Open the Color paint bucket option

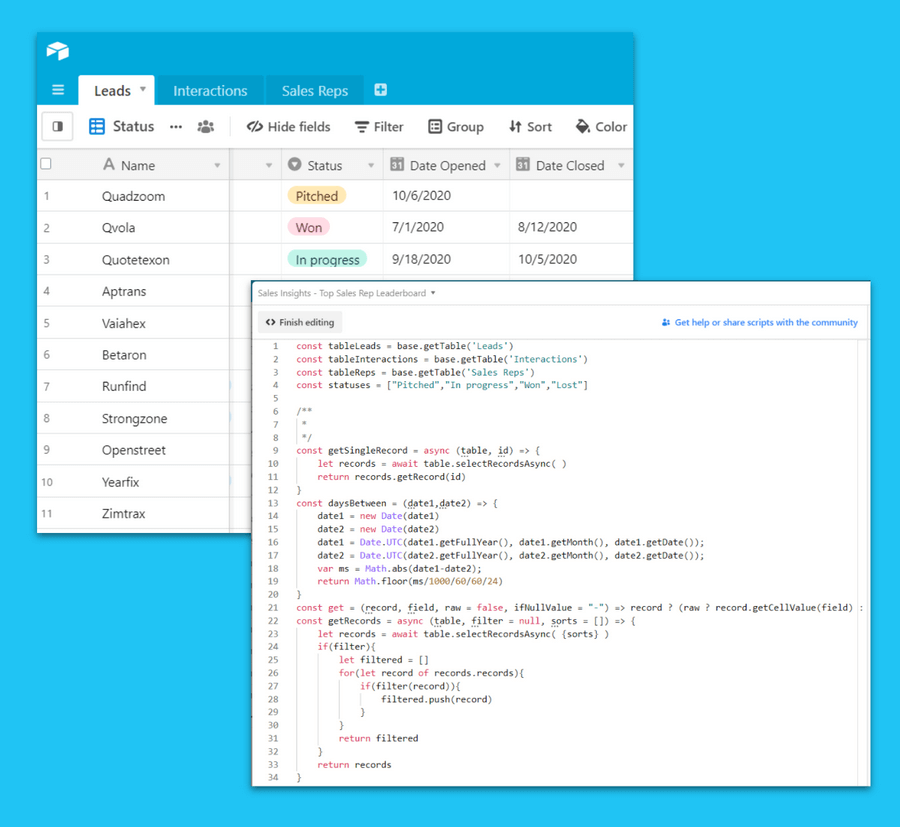point(601,127)
